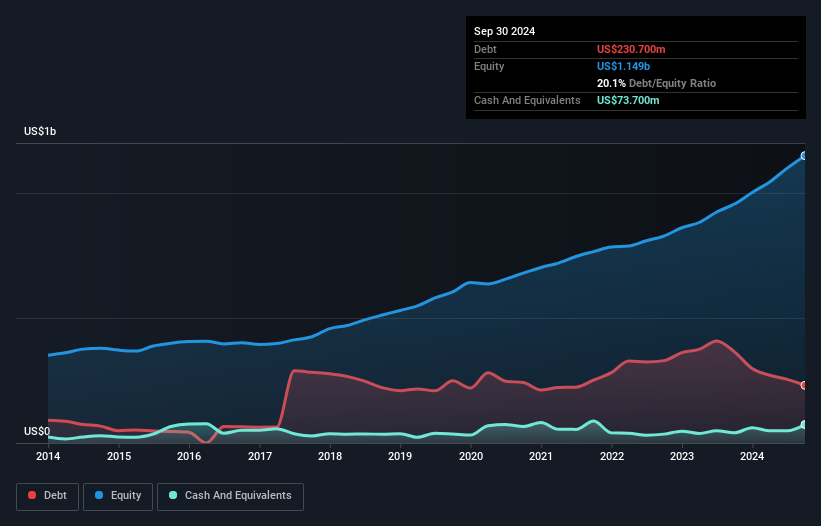Select the 2024 x-axis label

click(x=752, y=456)
